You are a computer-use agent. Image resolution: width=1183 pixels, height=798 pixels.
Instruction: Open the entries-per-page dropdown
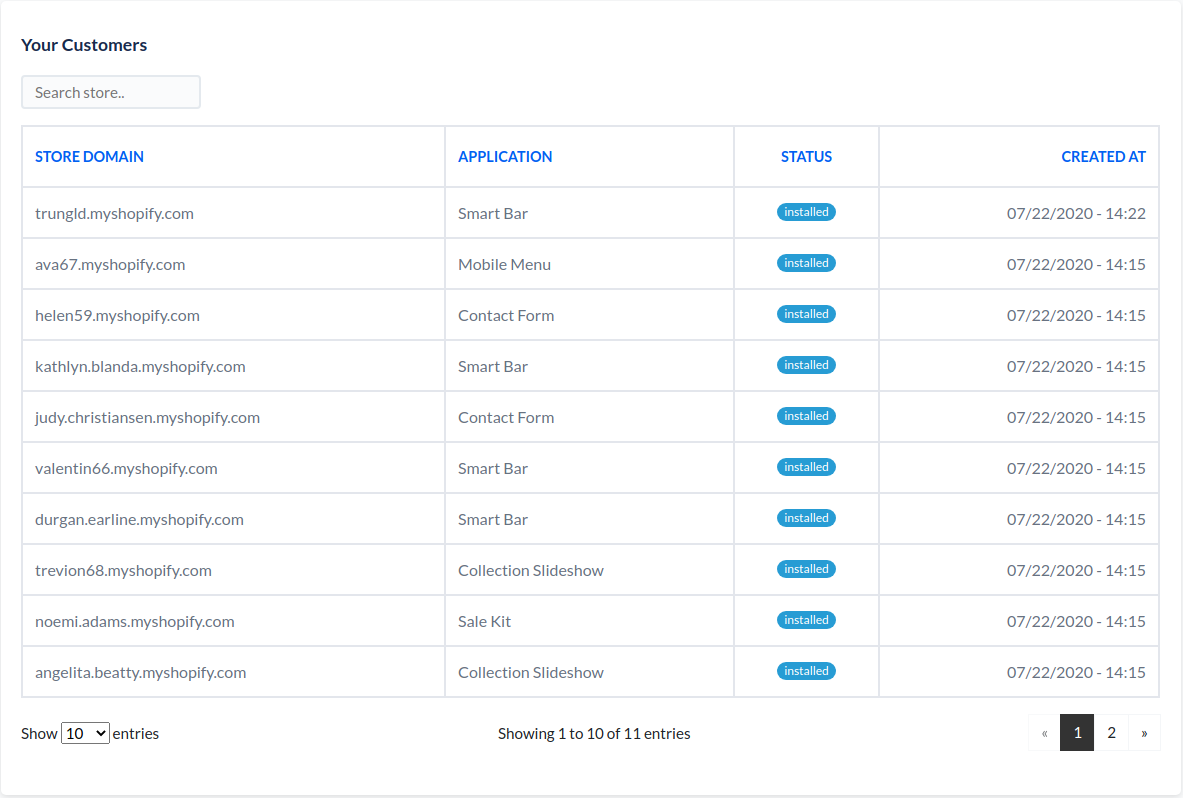(85, 733)
